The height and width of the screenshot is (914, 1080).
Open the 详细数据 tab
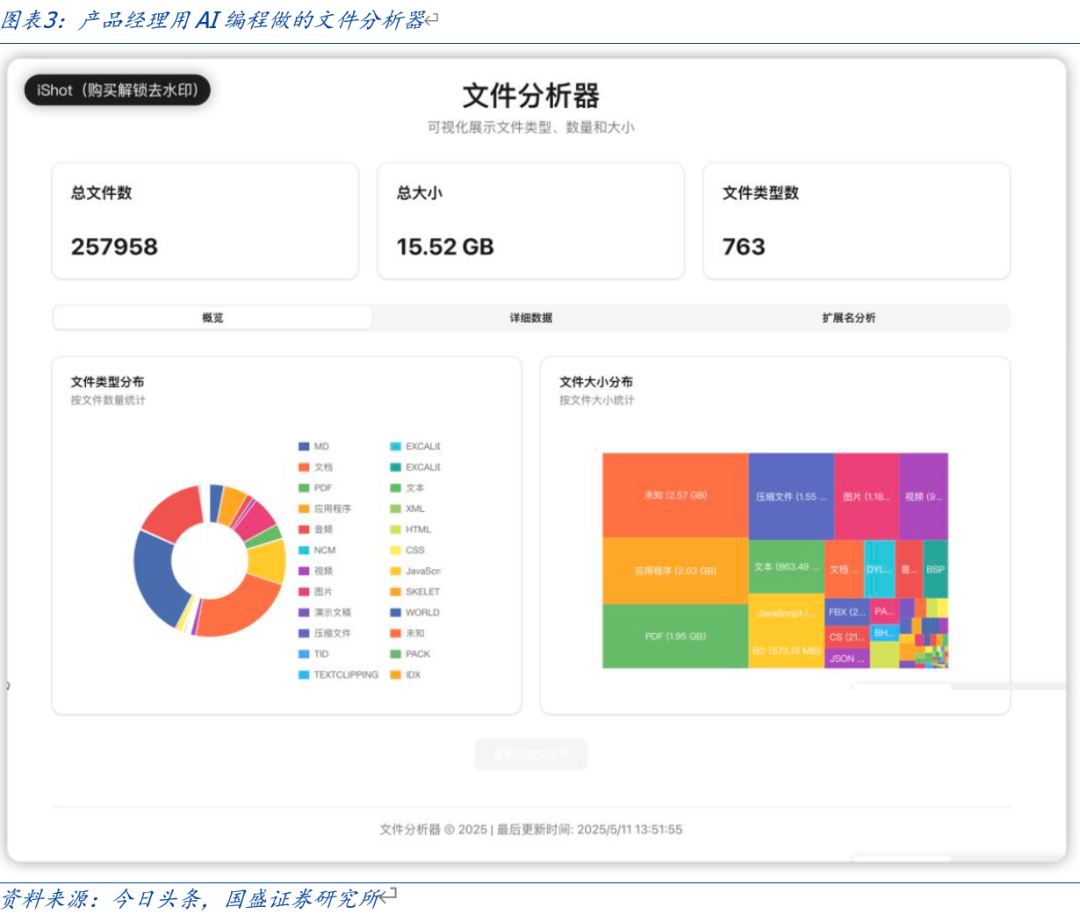530,318
